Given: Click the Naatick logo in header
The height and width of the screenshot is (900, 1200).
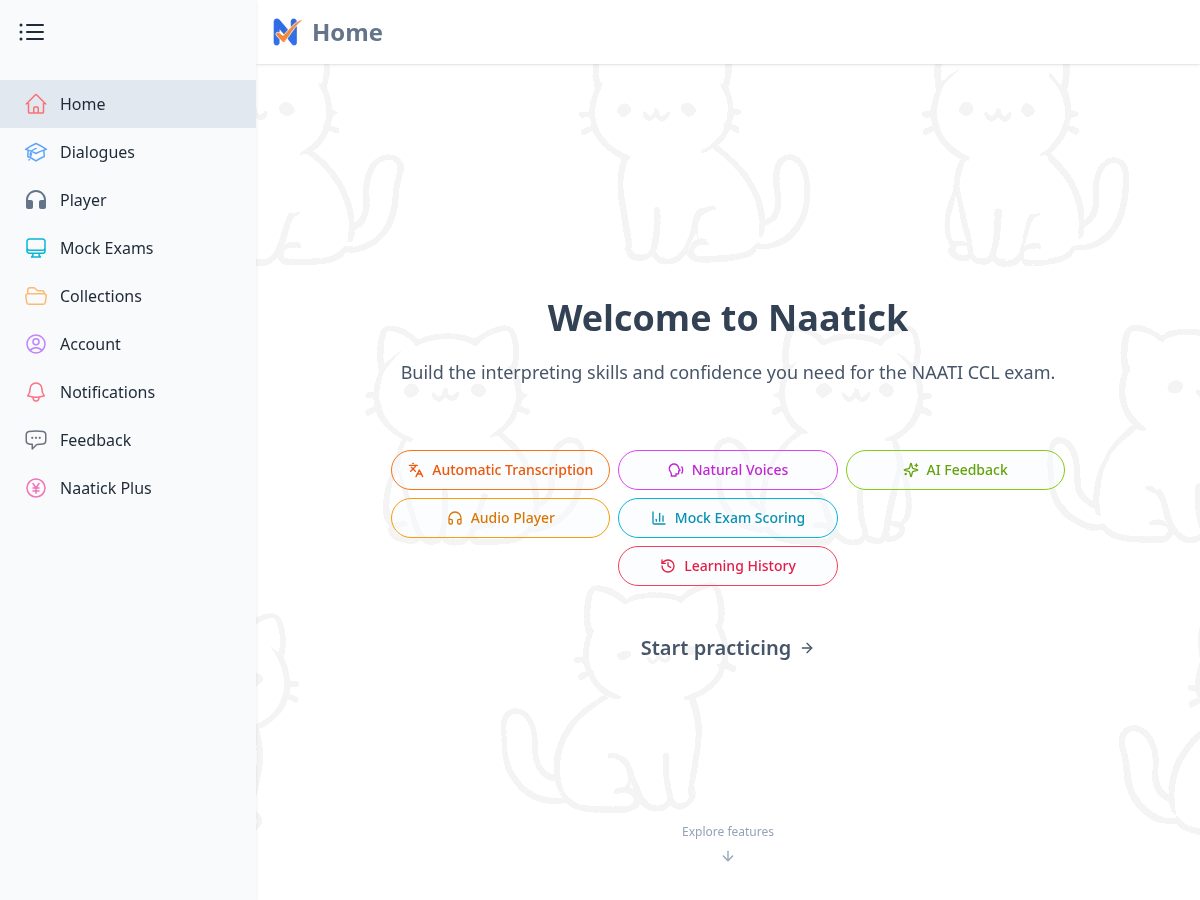Looking at the screenshot, I should [x=287, y=32].
